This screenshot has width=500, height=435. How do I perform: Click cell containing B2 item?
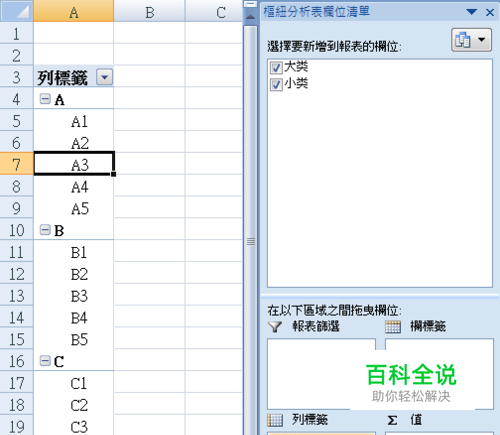tap(73, 273)
